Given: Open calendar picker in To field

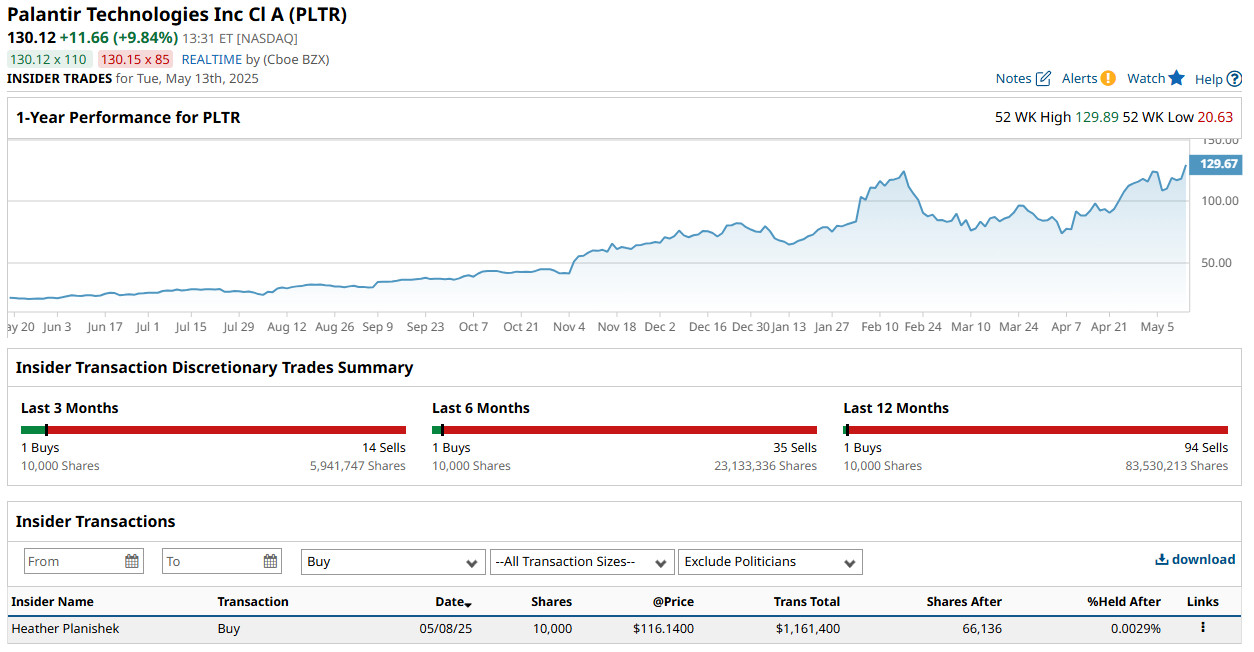Looking at the screenshot, I should click(270, 561).
